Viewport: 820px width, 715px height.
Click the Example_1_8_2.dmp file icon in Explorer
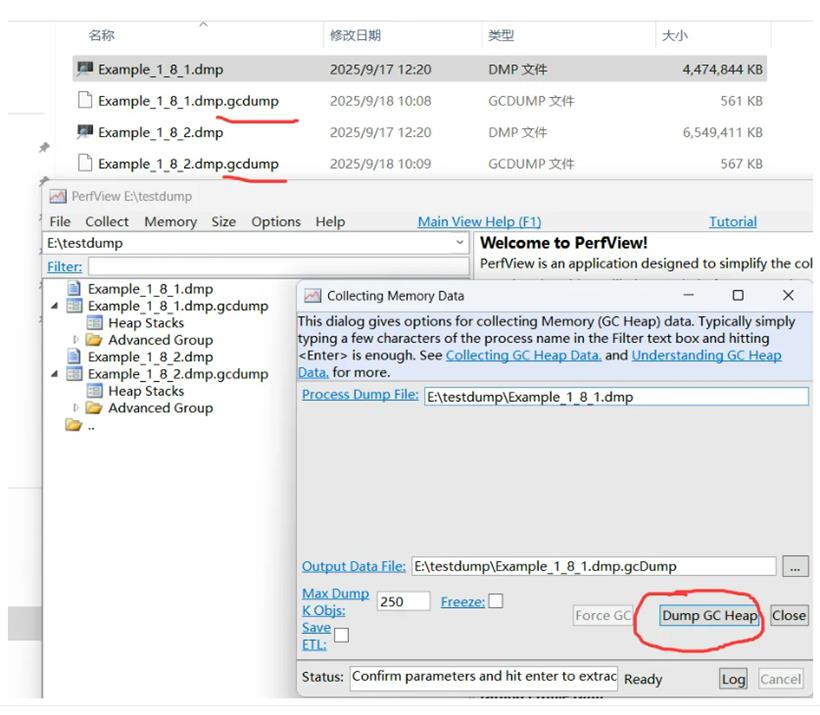[85, 132]
